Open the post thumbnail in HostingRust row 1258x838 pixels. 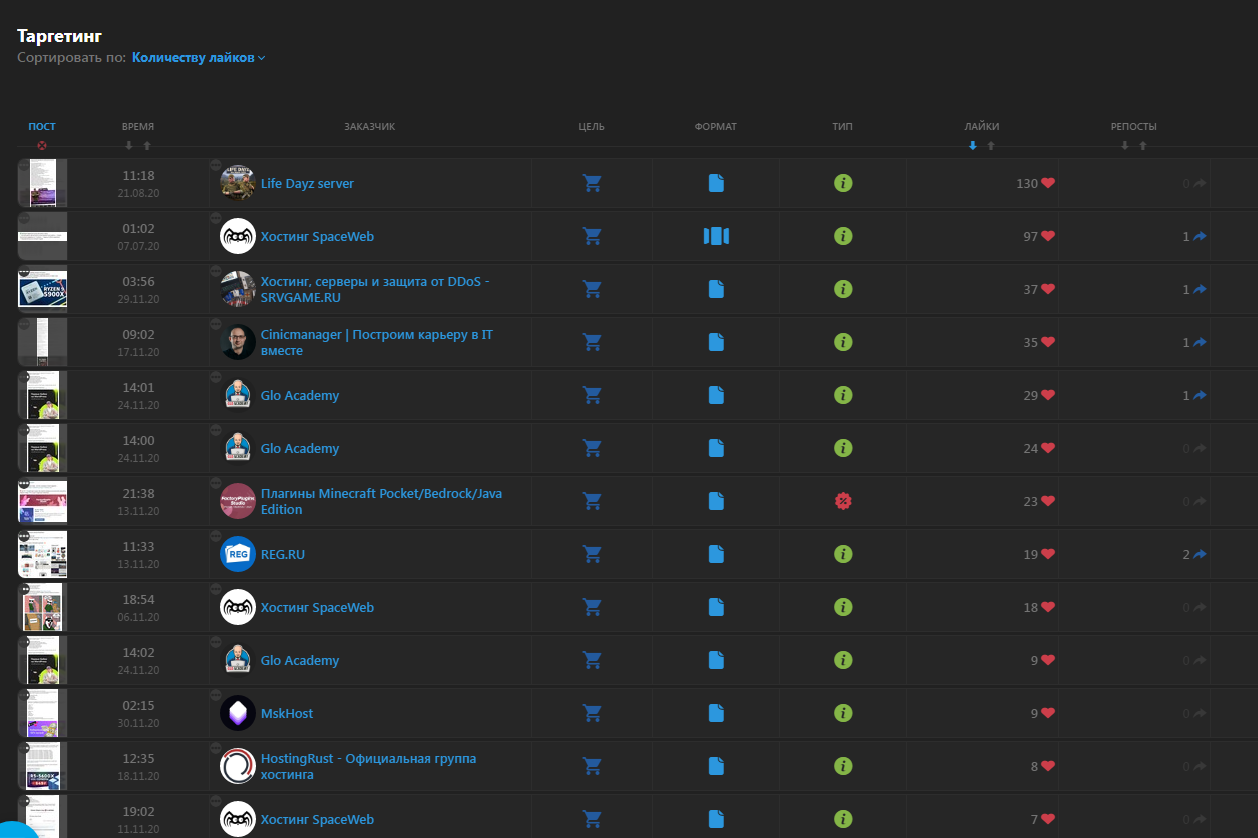click(43, 766)
